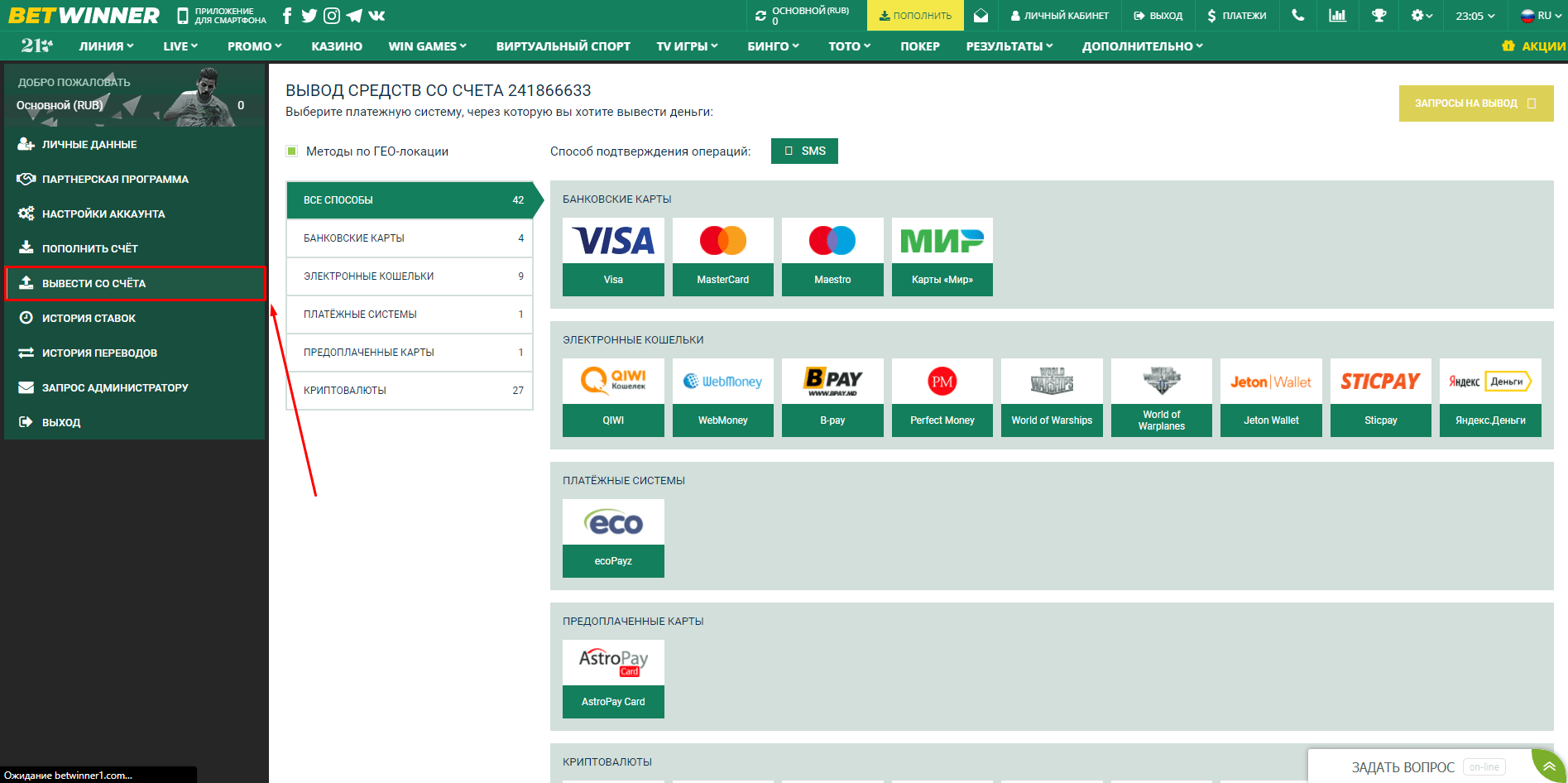1568x783 pixels.
Task: Open the settings gear dropdown
Action: pos(1422,16)
